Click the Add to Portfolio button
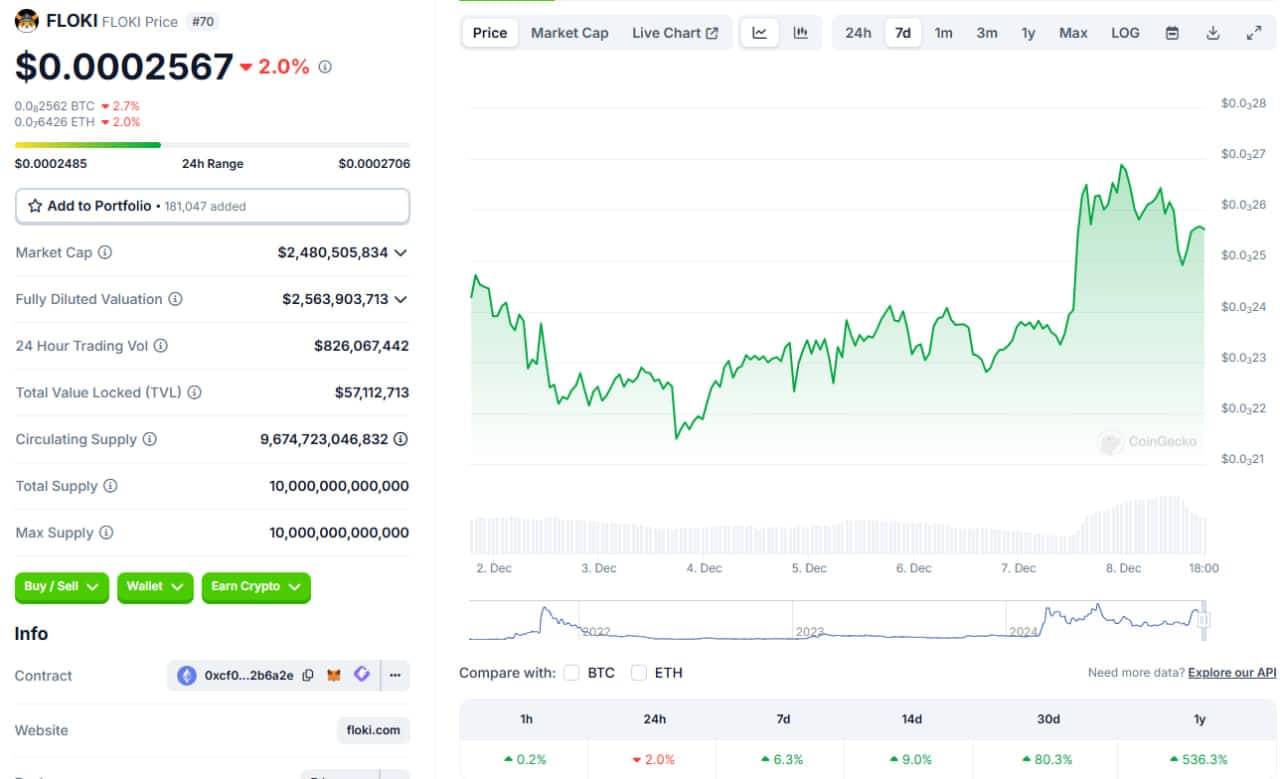This screenshot has height=779, width=1280. tap(212, 206)
